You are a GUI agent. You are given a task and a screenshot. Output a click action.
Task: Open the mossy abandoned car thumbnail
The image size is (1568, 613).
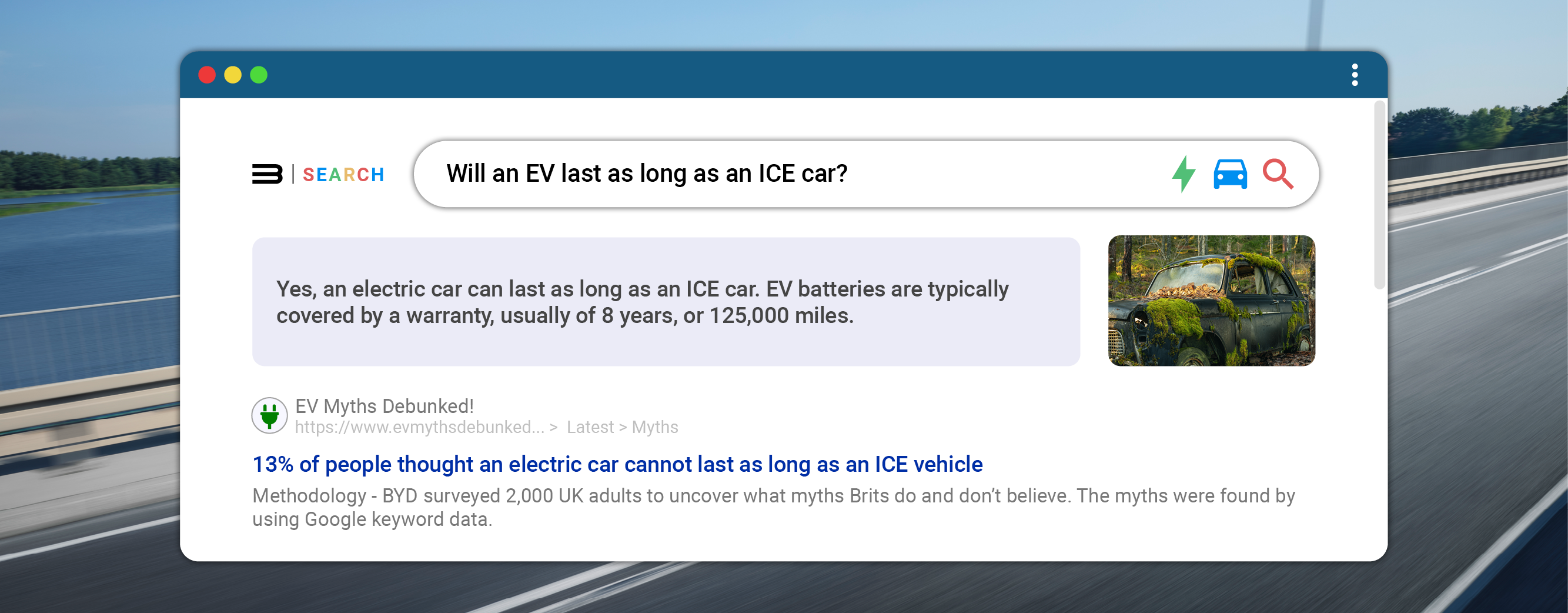(1211, 301)
